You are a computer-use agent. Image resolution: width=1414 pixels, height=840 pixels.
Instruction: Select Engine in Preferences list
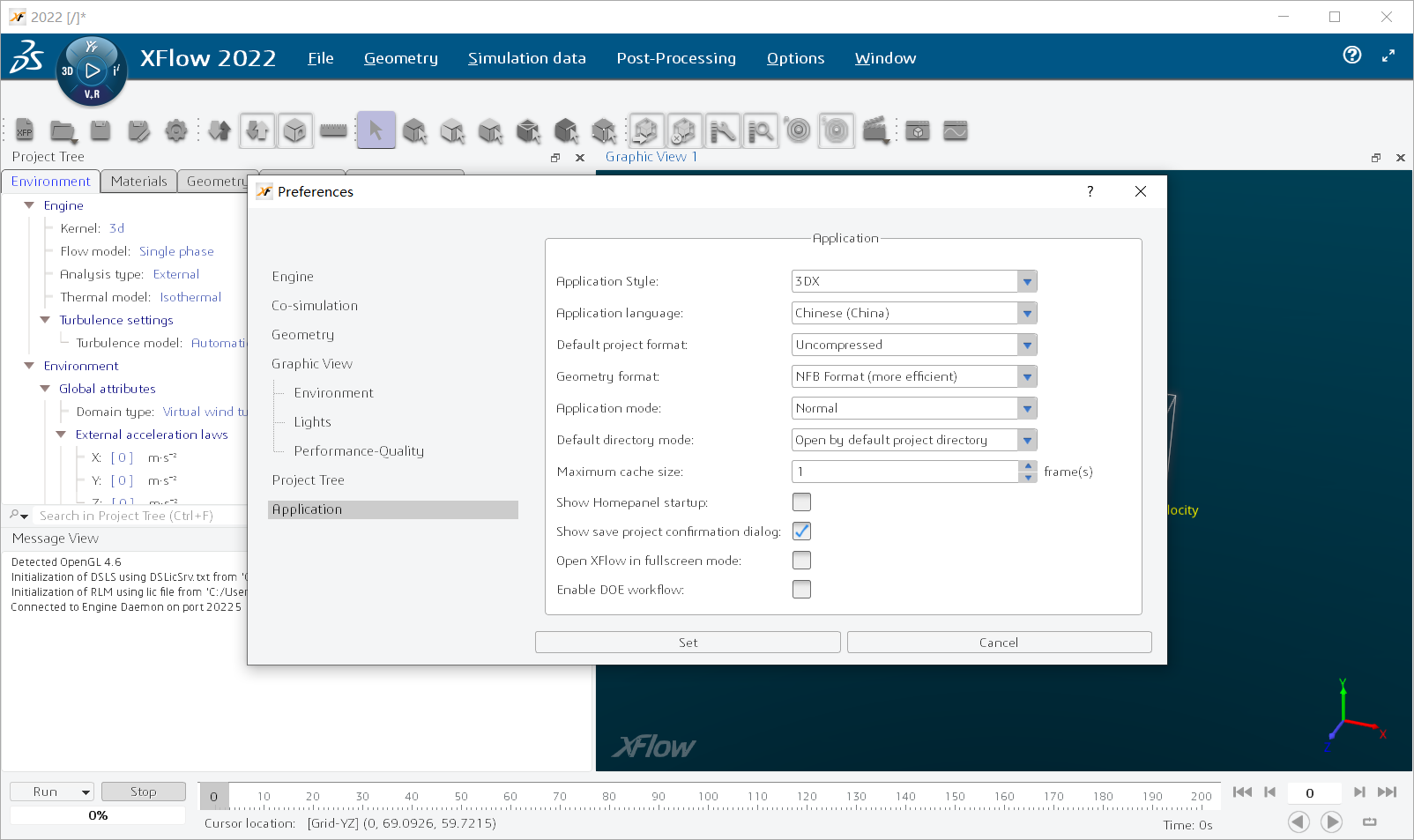[x=293, y=277]
